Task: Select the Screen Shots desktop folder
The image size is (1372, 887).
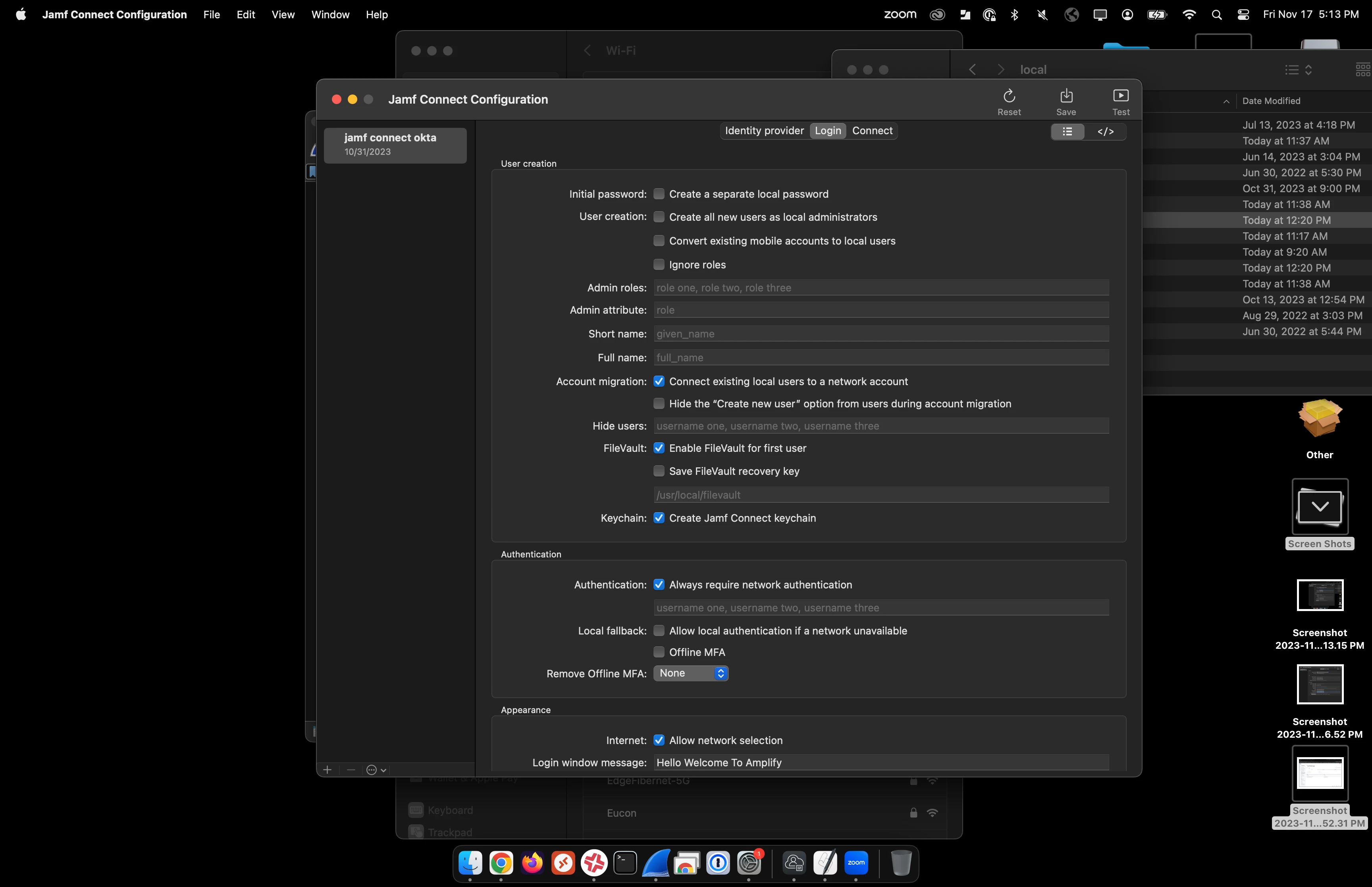Action: coord(1319,514)
